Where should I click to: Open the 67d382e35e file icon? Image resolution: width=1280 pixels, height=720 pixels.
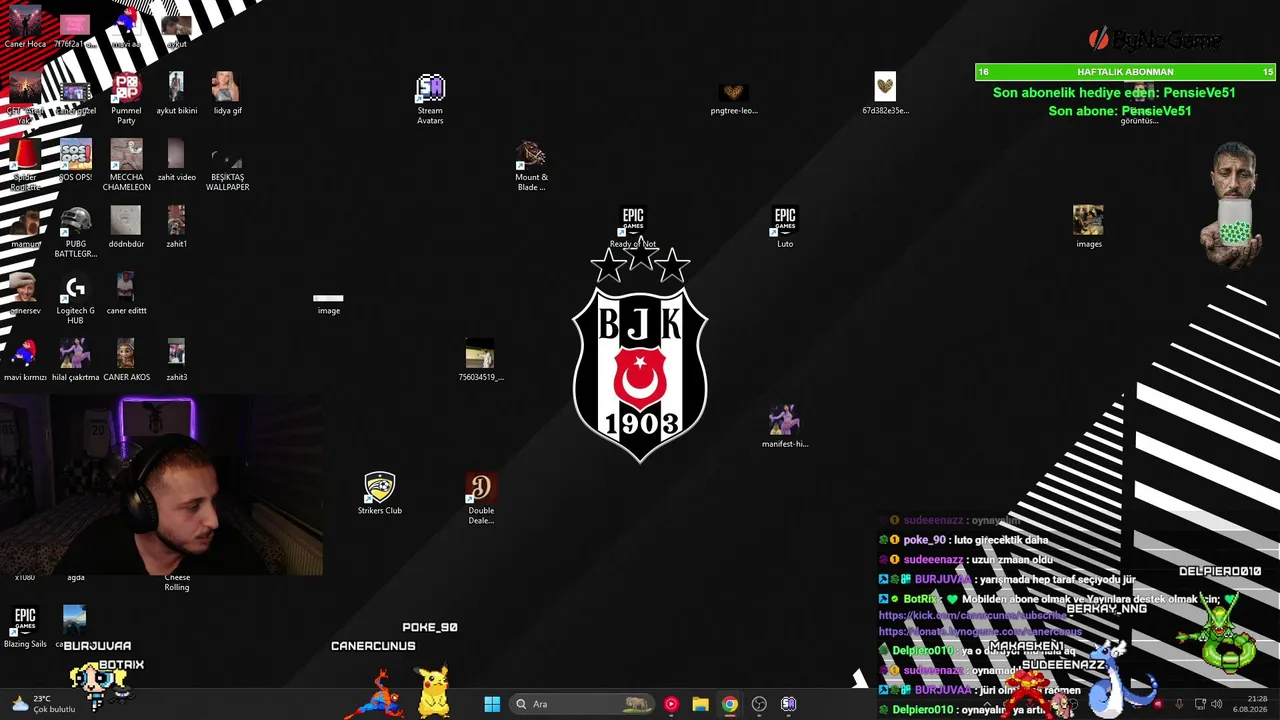(885, 94)
